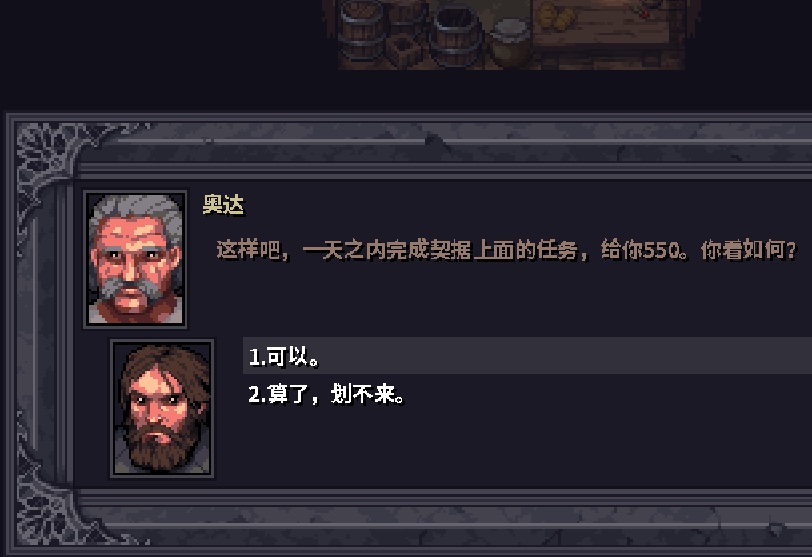Click the 奥达 speaker name label
Screen dimensions: 812x557
[223, 204]
